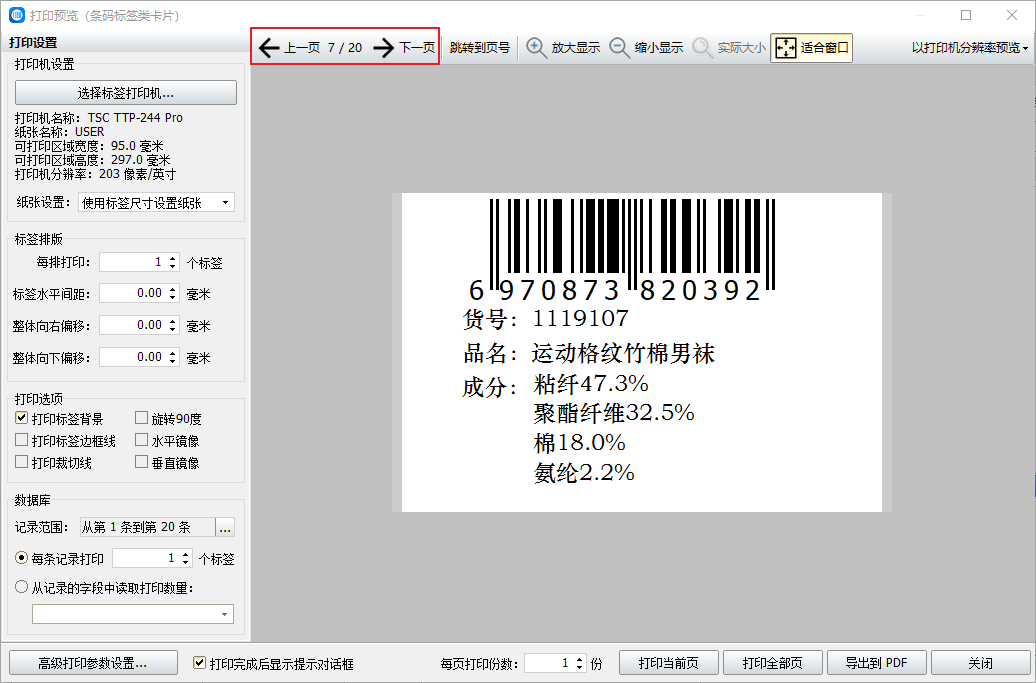Decrease 整体向下偏移 with down arrow
Viewport: 1036px width, 683px height.
point(172,361)
